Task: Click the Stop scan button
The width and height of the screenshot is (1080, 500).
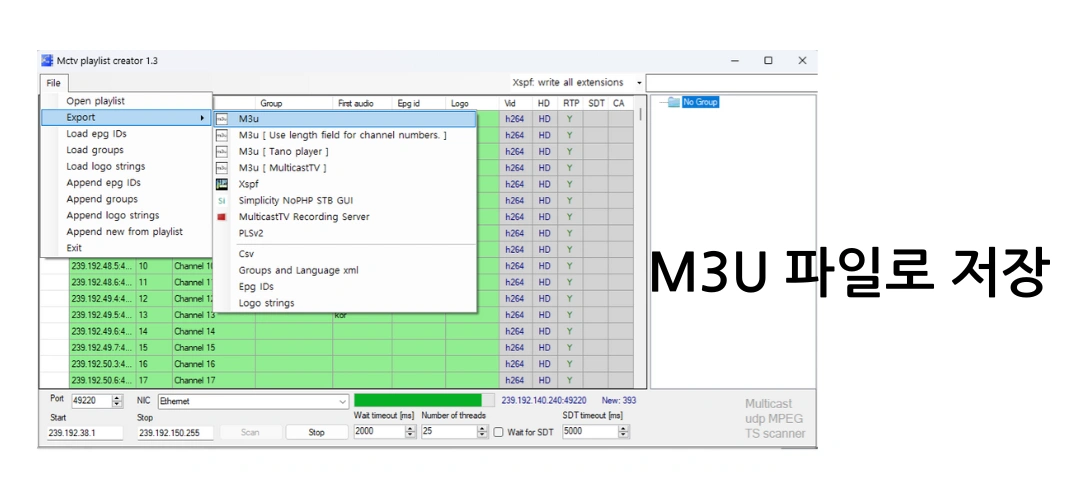Action: pos(316,433)
